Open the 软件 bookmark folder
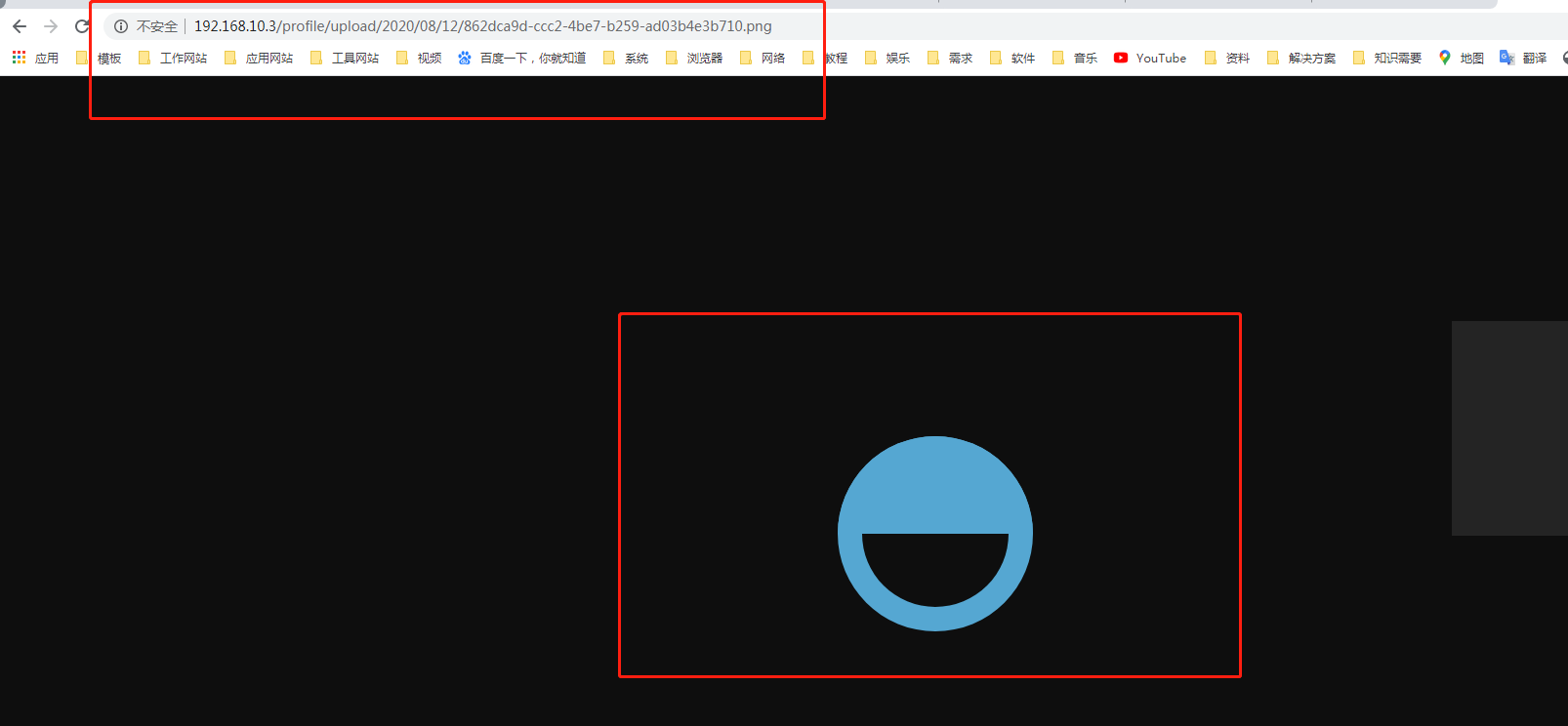The image size is (1568, 726). (1012, 59)
